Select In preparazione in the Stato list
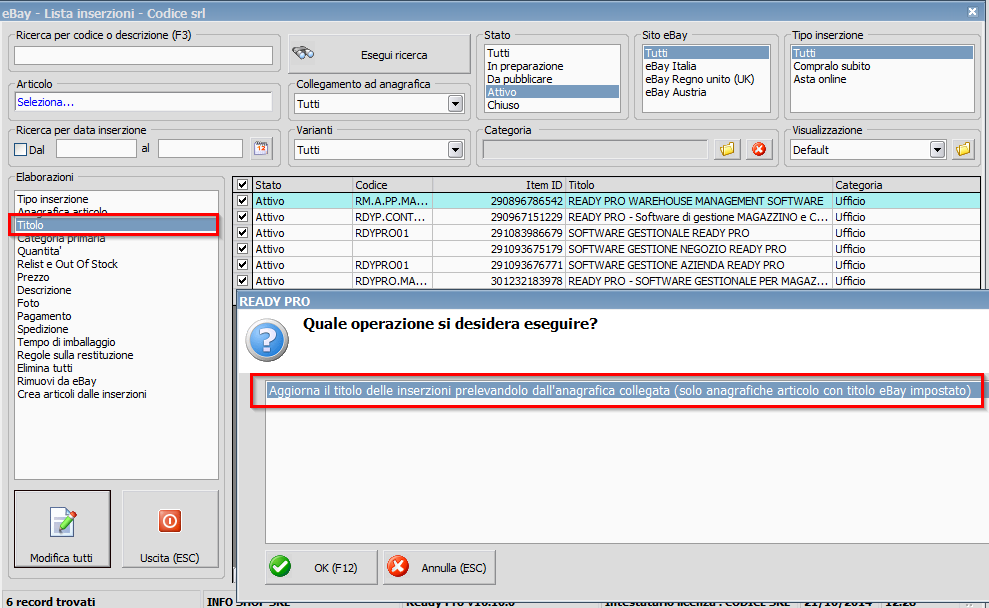Screen dimensions: 989x608 click(x=552, y=66)
